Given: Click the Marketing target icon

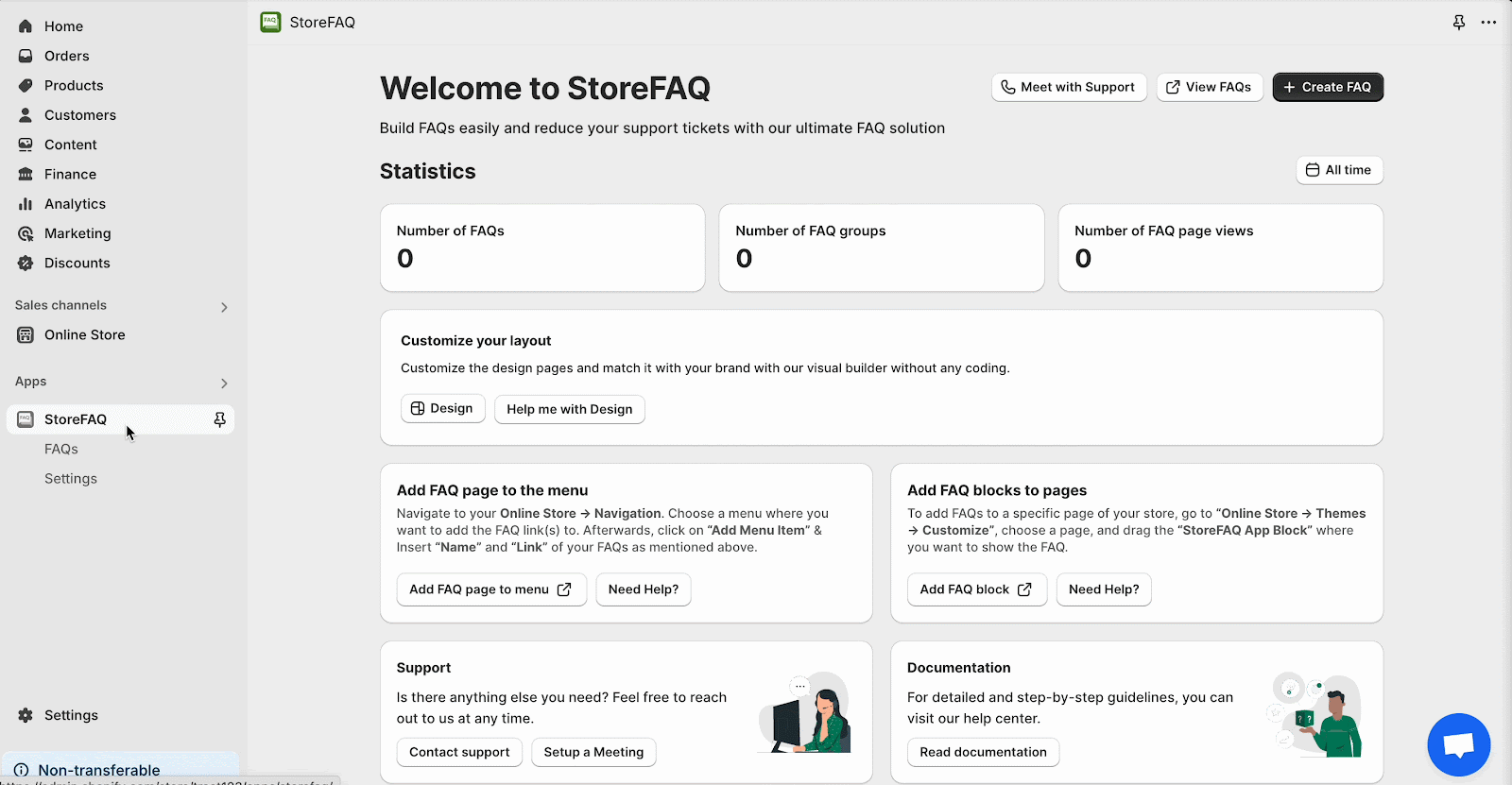Looking at the screenshot, I should click(26, 233).
